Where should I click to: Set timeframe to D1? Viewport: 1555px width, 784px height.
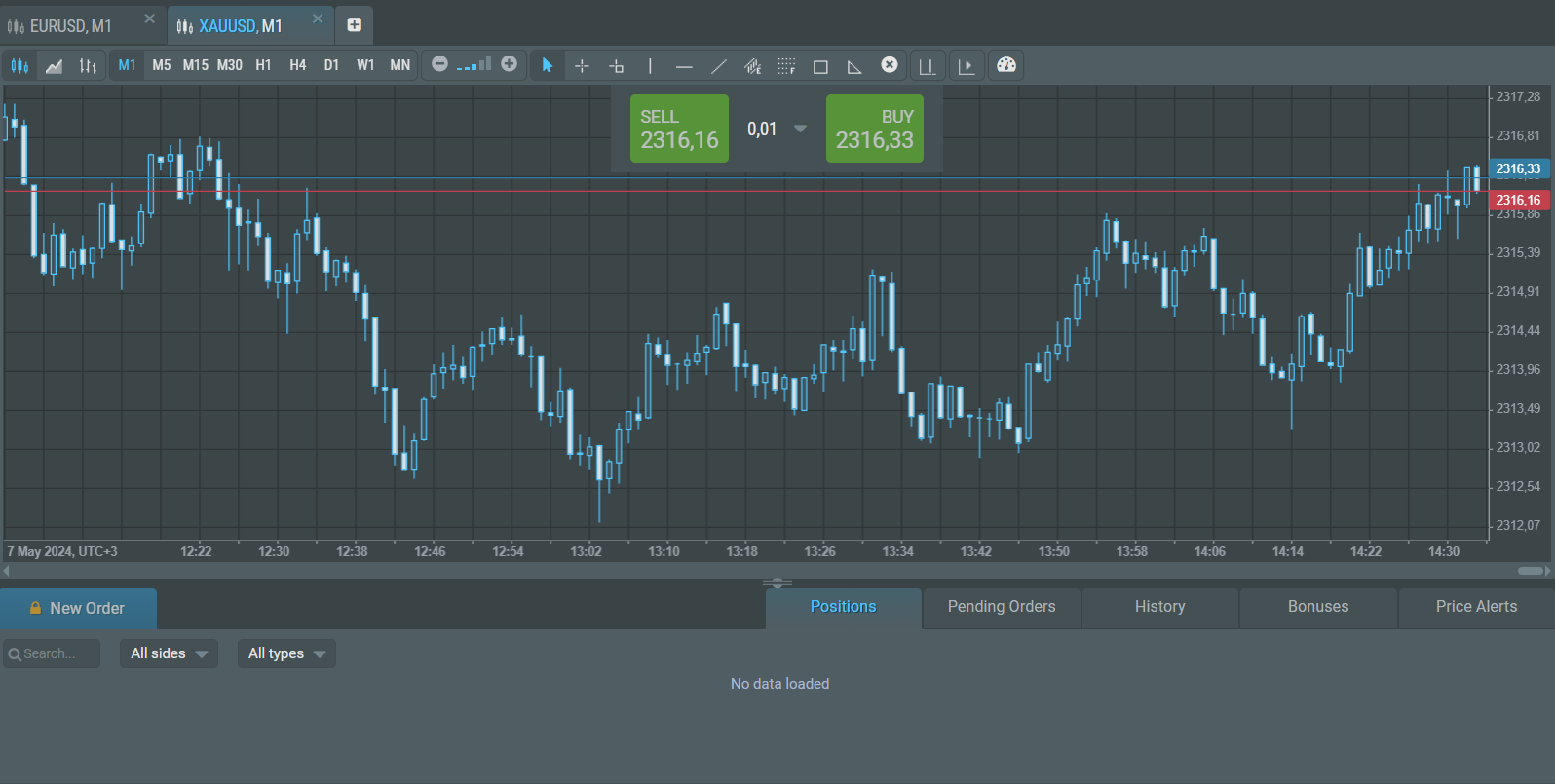pyautogui.click(x=331, y=65)
